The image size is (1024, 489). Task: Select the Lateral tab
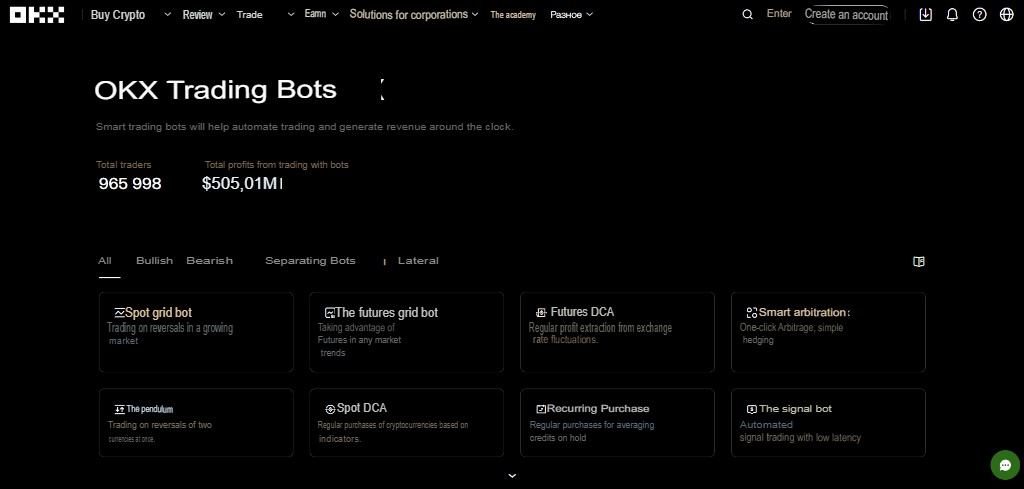pos(418,260)
